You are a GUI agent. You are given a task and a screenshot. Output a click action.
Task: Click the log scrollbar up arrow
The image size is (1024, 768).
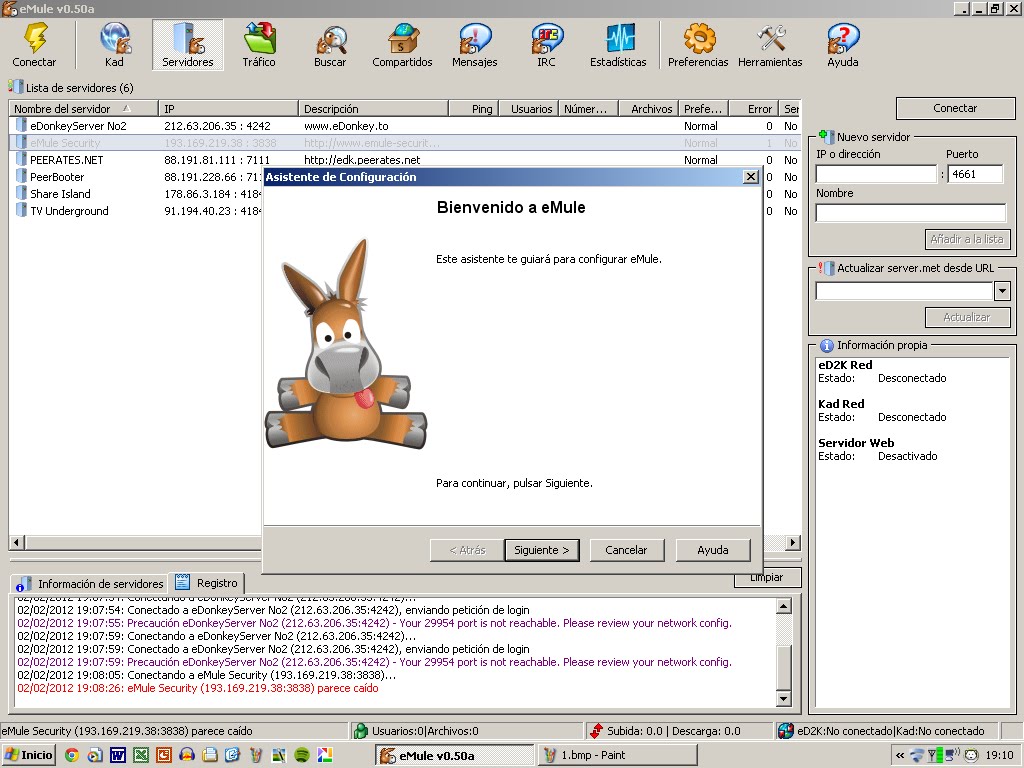784,606
